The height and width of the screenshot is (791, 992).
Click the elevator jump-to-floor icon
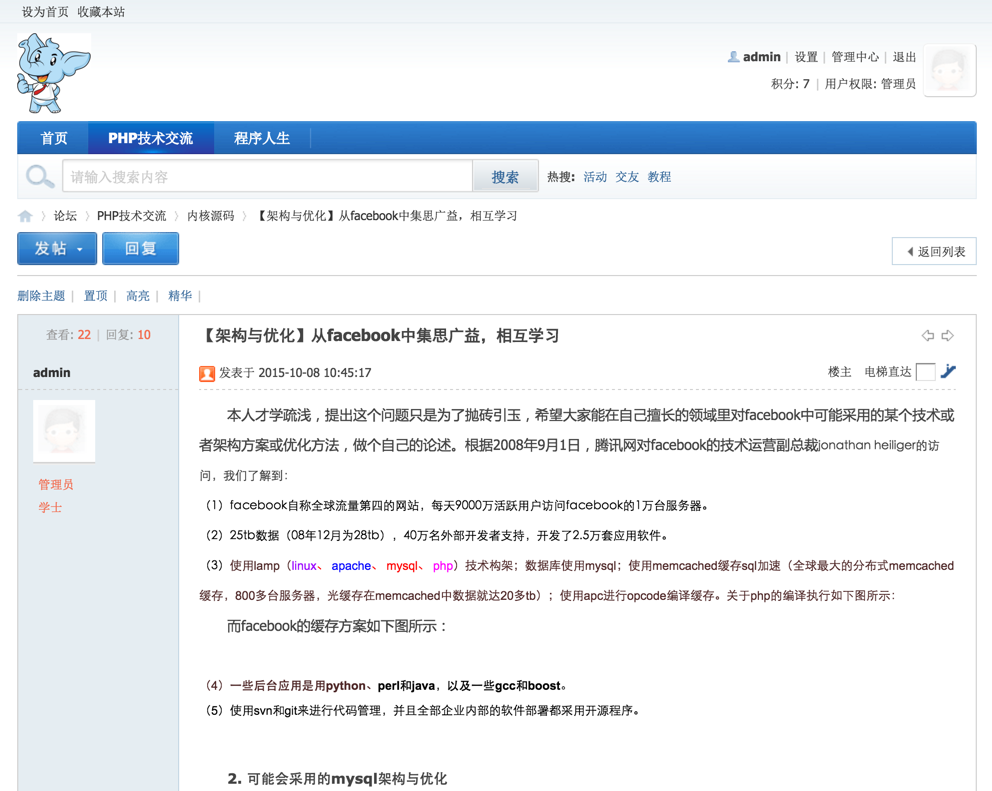point(948,371)
